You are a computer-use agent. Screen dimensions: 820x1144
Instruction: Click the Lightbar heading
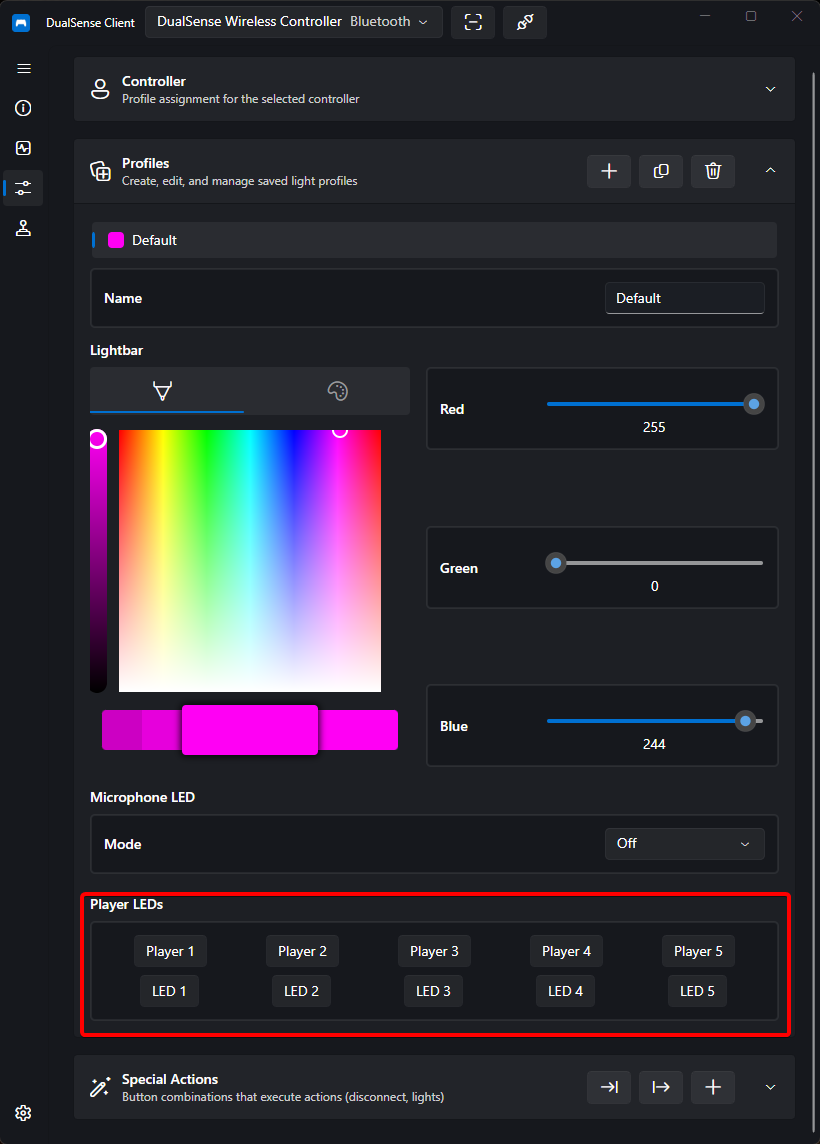coord(117,350)
